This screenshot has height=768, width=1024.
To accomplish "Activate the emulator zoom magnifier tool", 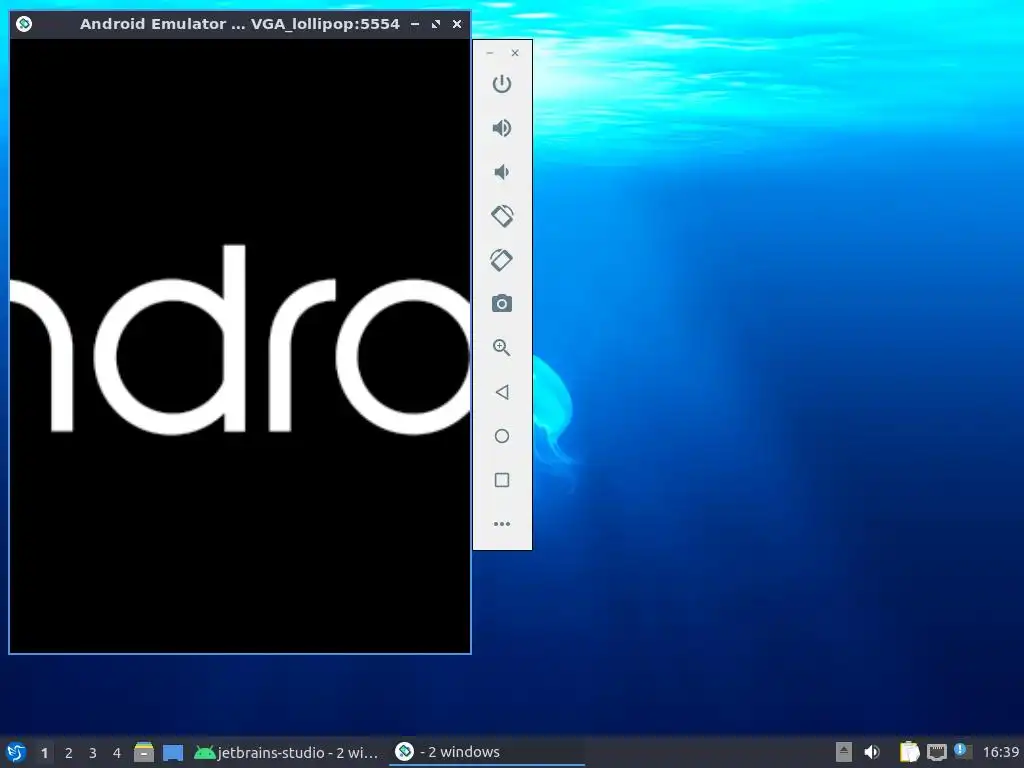I will pos(502,347).
